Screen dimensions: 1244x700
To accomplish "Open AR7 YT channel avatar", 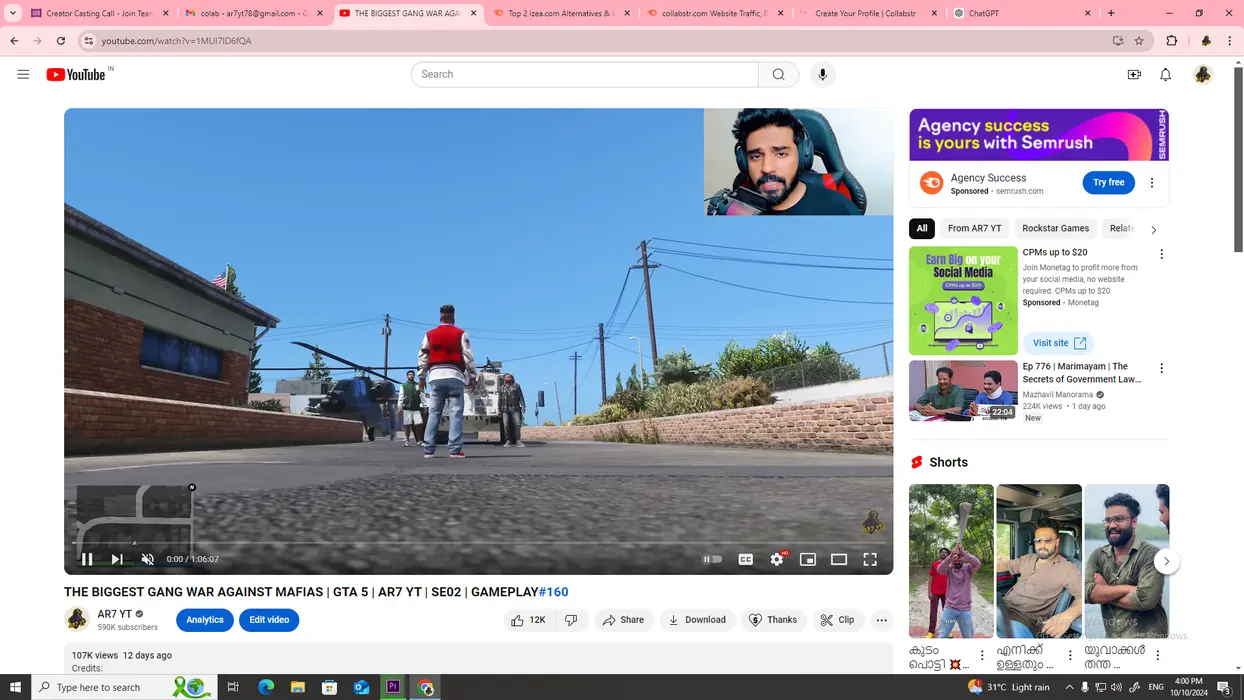I will tap(77, 620).
